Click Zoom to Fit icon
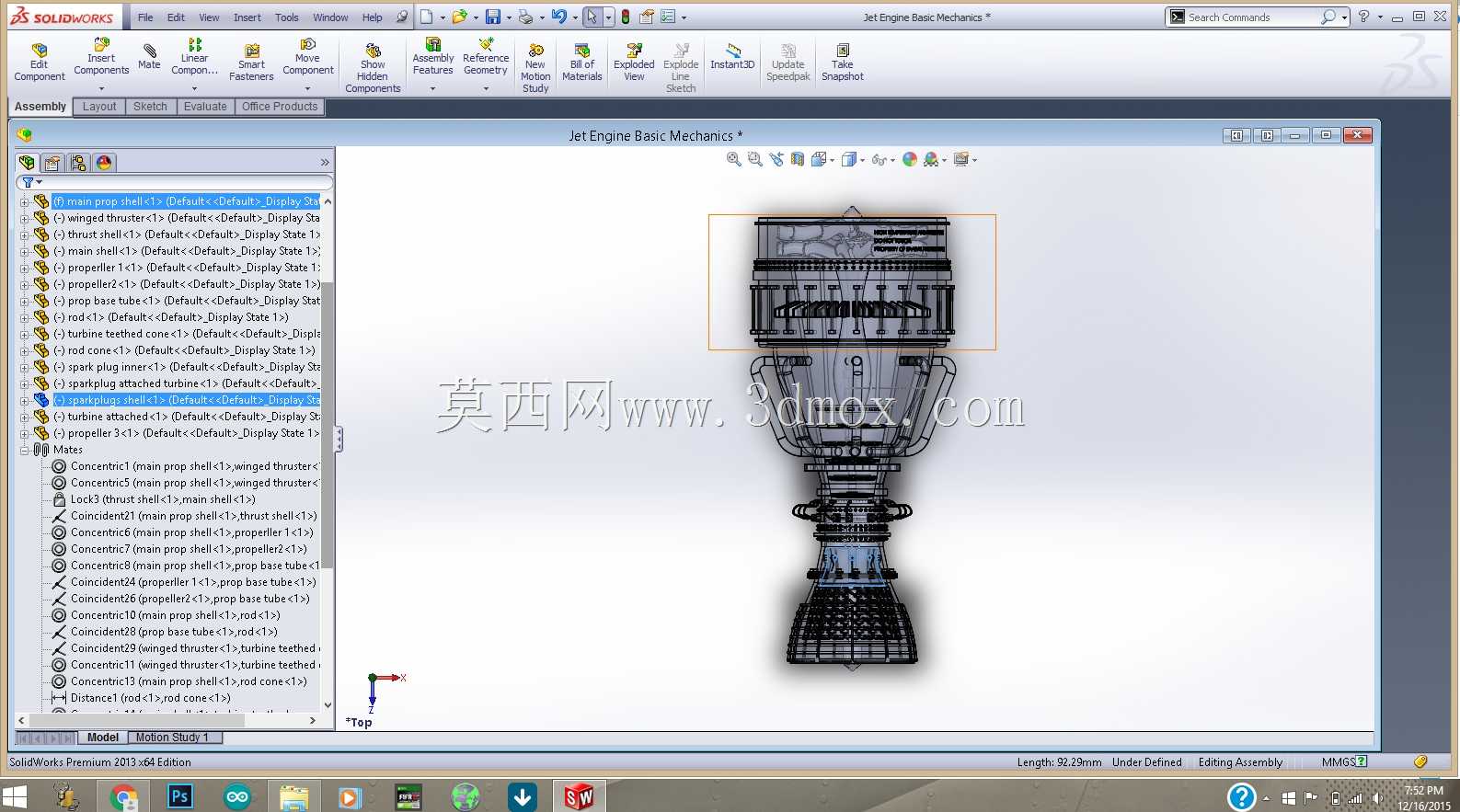Image resolution: width=1460 pixels, height=812 pixels. [734, 159]
